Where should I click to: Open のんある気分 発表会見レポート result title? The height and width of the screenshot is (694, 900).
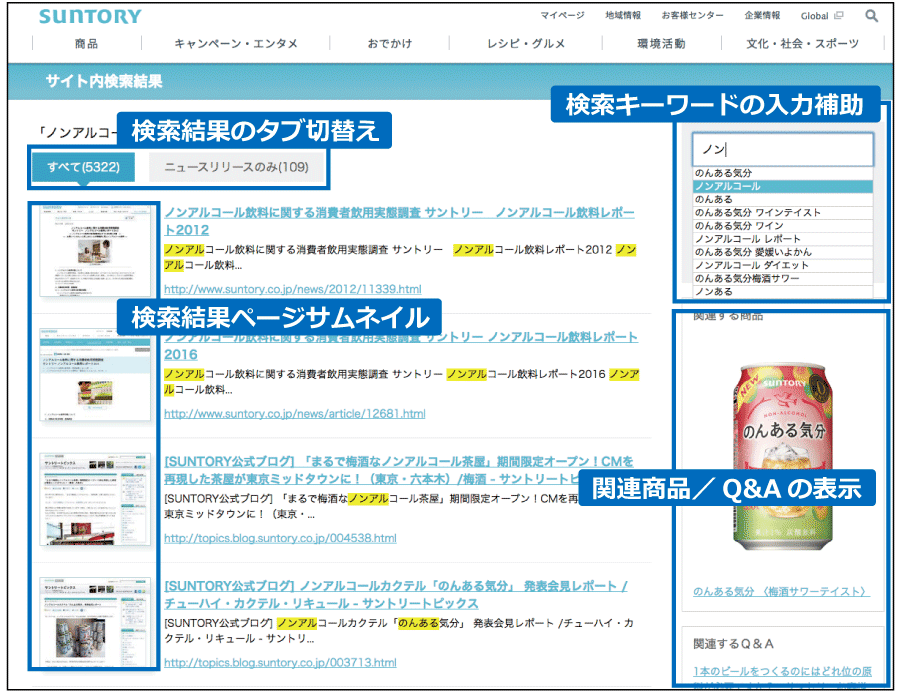pyautogui.click(x=396, y=595)
